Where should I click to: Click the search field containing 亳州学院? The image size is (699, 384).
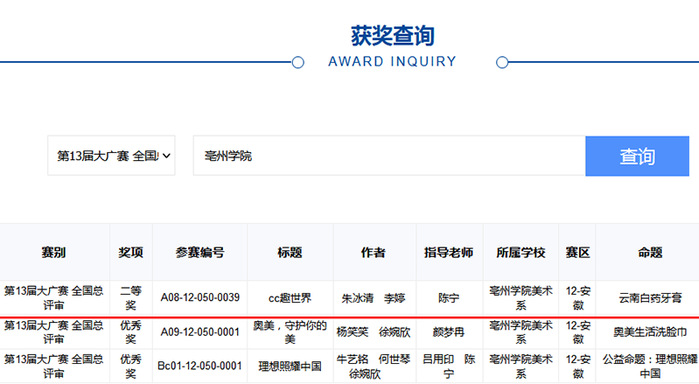[389, 156]
